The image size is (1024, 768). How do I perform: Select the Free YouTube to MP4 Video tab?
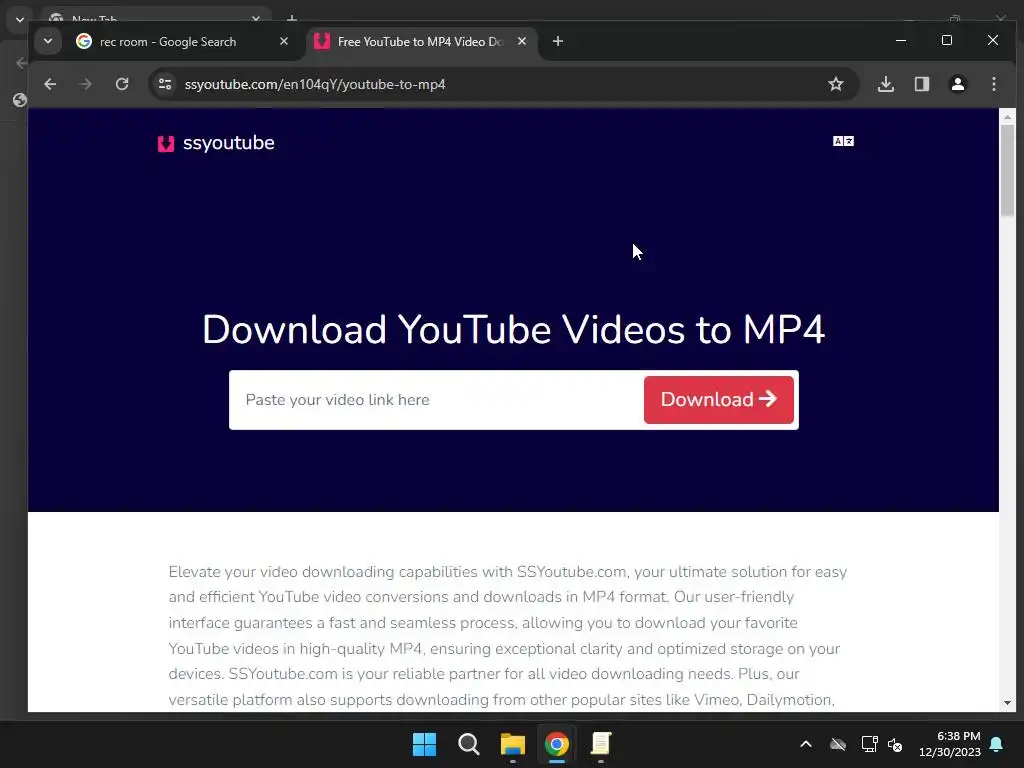(421, 42)
